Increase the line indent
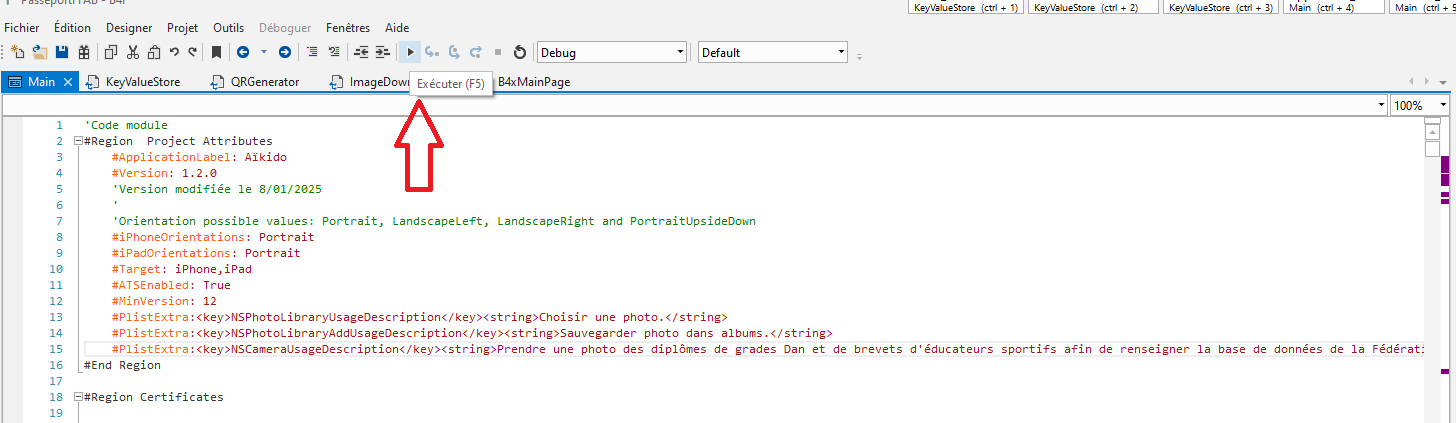 (x=383, y=52)
